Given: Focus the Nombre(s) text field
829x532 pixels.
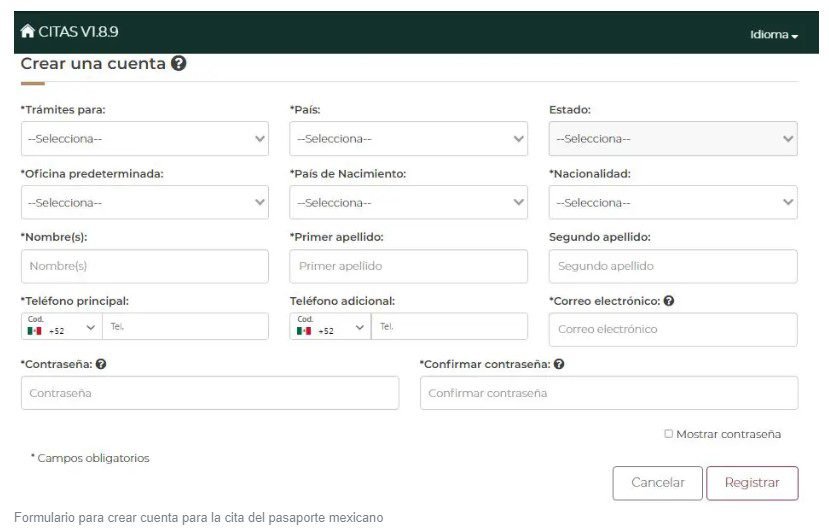Looking at the screenshot, I should click(x=145, y=266).
